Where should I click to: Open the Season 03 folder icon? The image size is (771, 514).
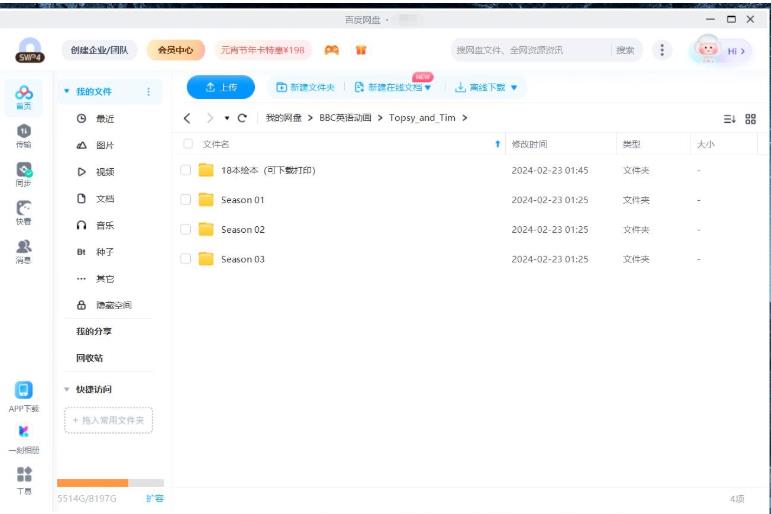[x=206, y=259]
